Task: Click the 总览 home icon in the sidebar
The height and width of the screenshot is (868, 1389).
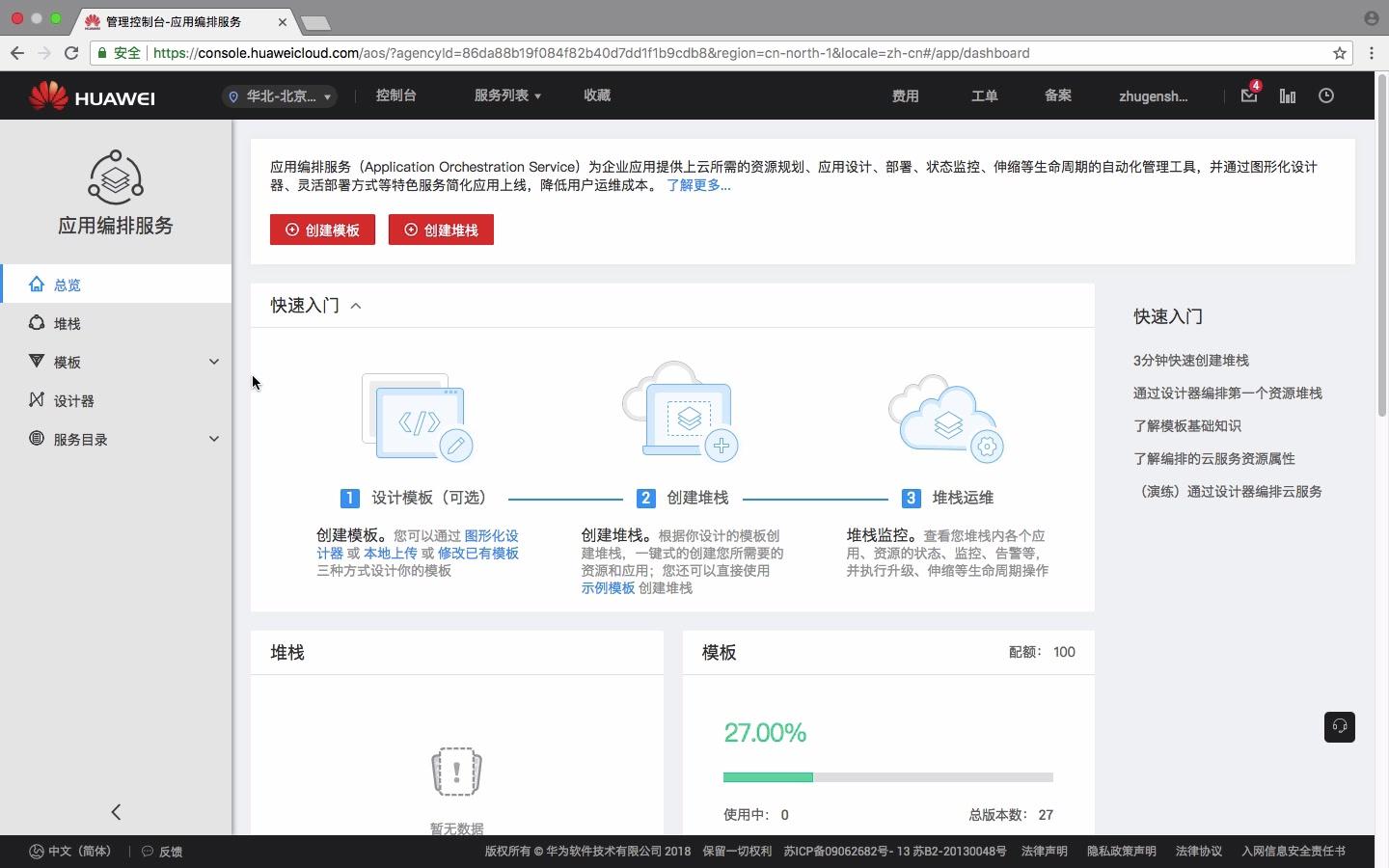Action: (x=37, y=284)
